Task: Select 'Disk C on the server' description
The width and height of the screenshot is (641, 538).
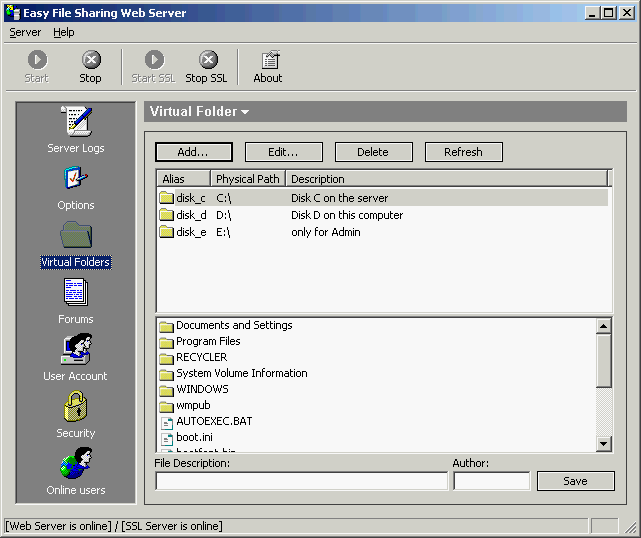Action: coord(339,198)
